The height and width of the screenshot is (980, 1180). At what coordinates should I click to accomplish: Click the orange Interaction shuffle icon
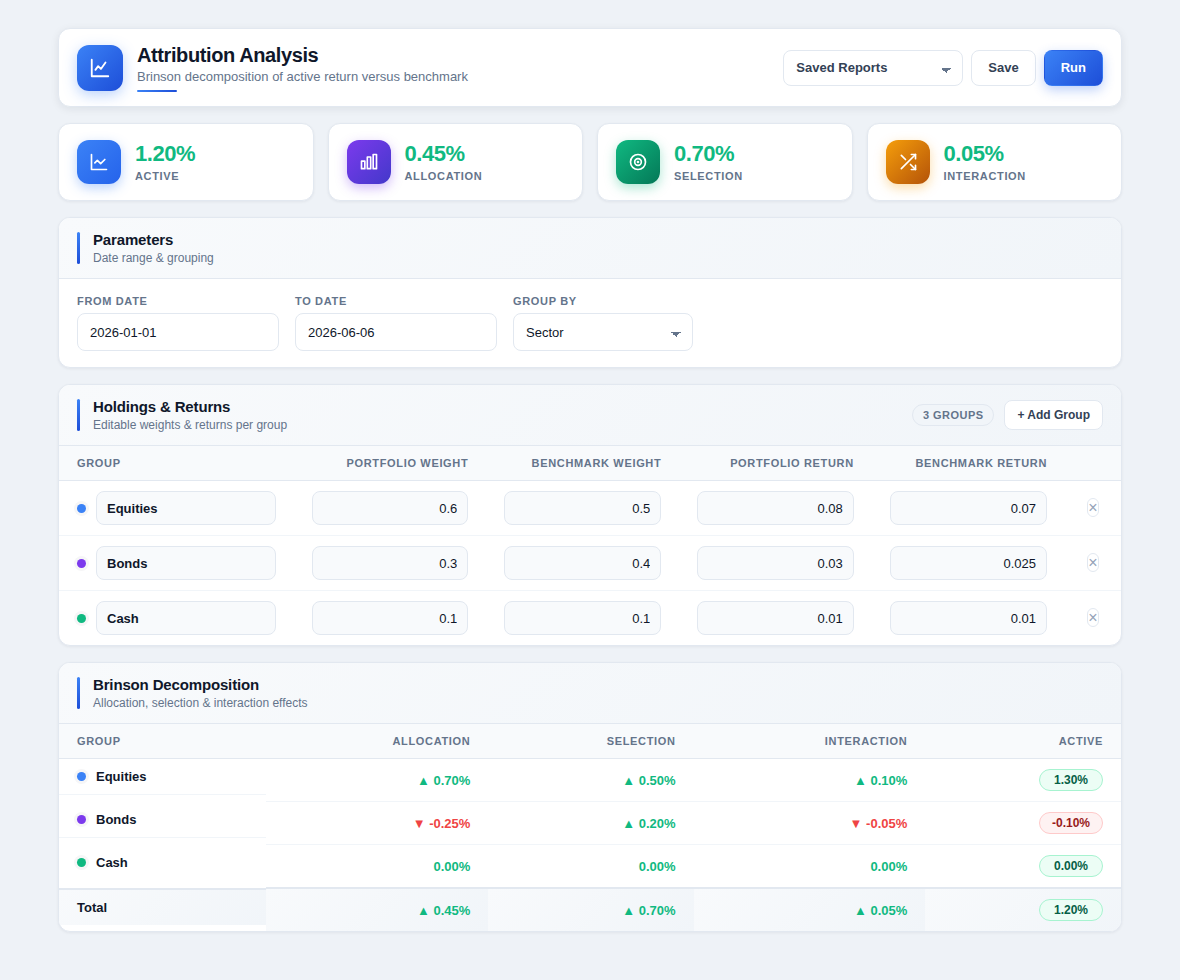tap(908, 162)
